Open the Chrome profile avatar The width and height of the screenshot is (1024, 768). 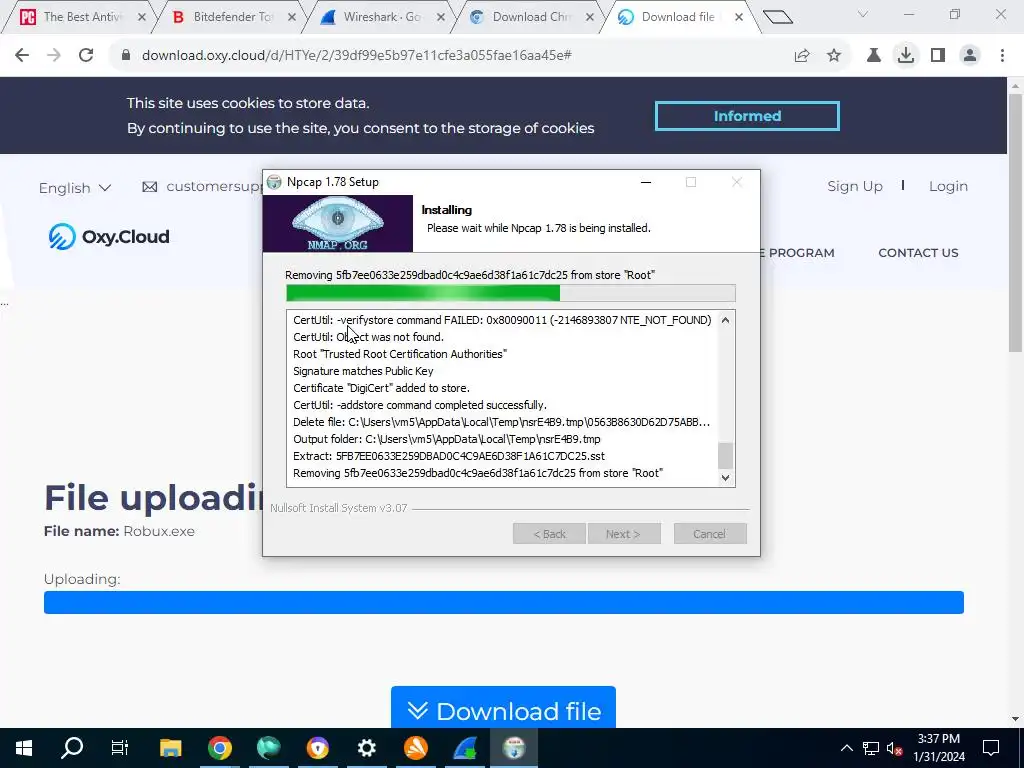tap(970, 56)
